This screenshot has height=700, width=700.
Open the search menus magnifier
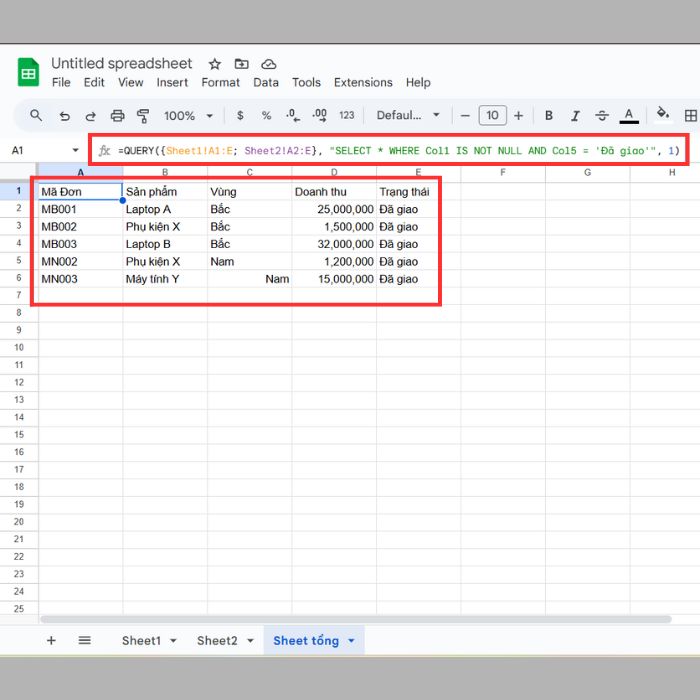click(x=36, y=116)
